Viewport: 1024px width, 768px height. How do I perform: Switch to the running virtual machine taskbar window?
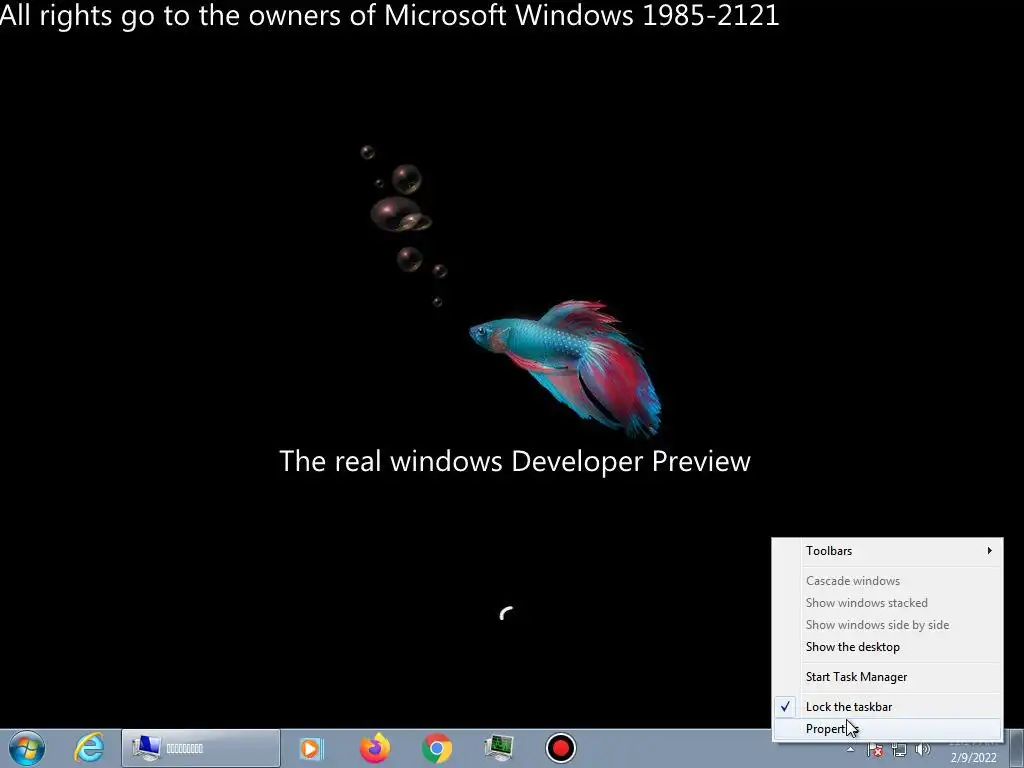[200, 748]
